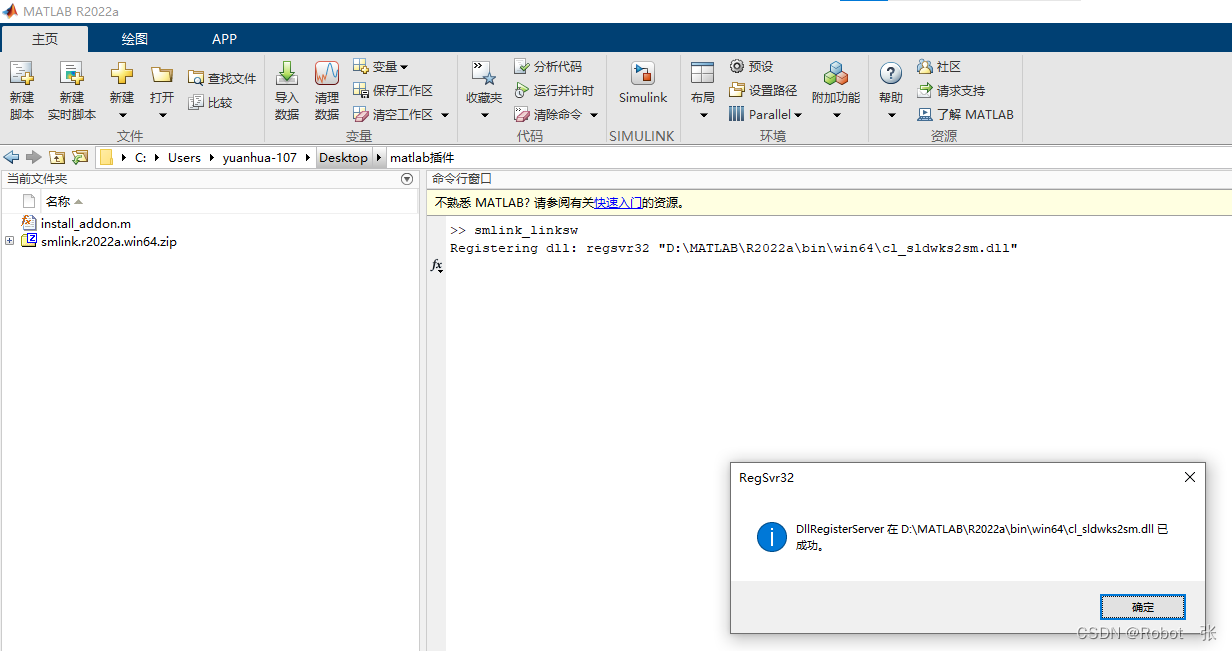Click Analyze Code (分析代码)
This screenshot has width=1232, height=651.
pyautogui.click(x=548, y=66)
